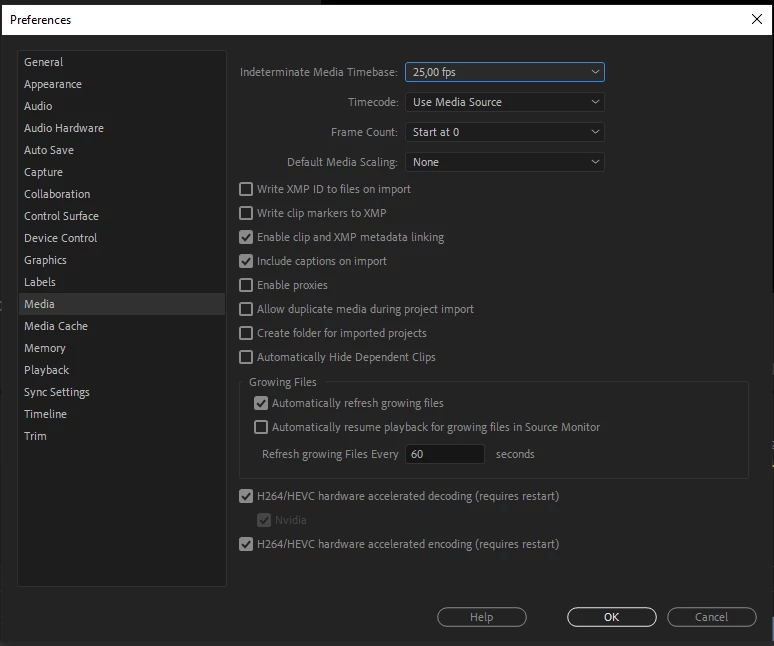Click the Refresh growing Files seconds field
The width and height of the screenshot is (774, 646).
coord(445,454)
